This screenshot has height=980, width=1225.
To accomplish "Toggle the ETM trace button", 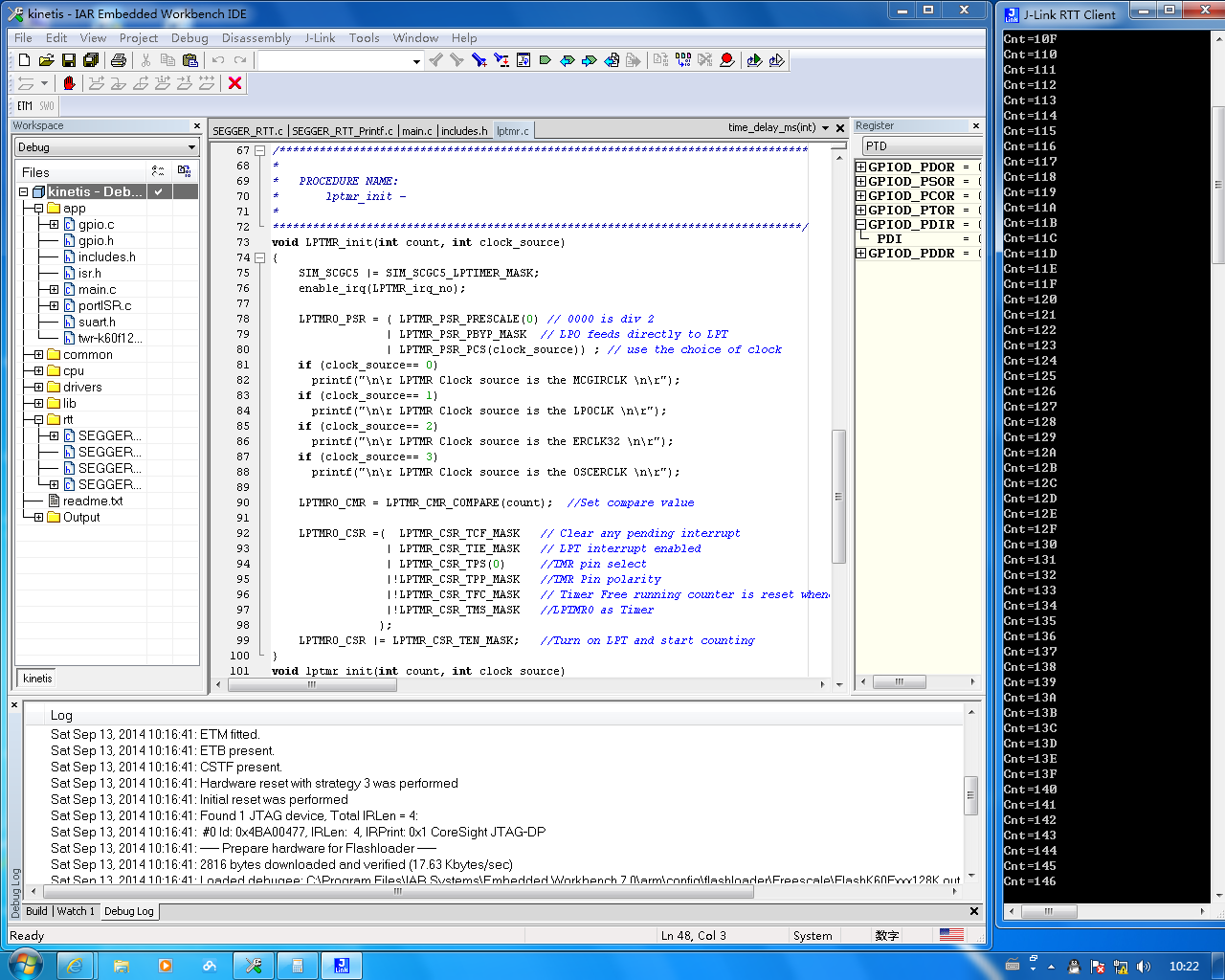I will pos(25,106).
